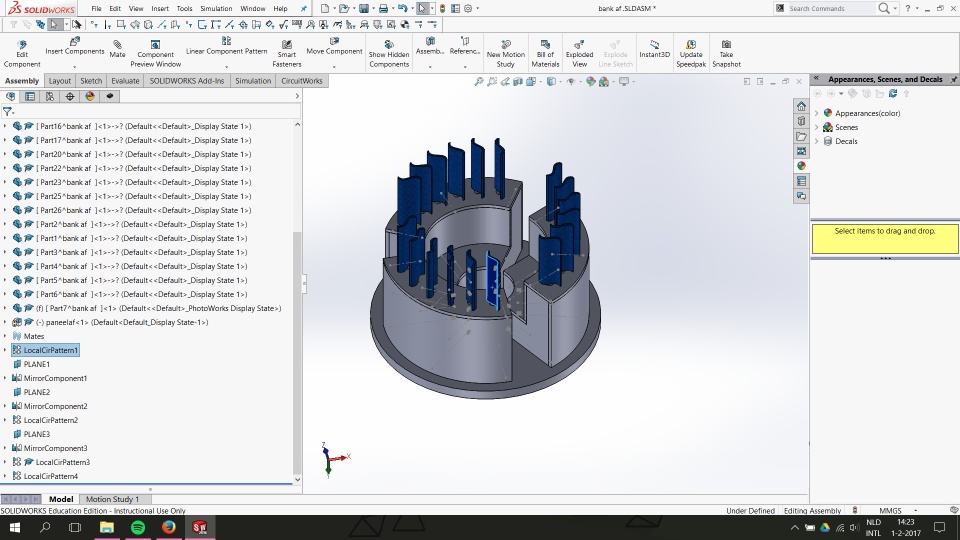This screenshot has width=960, height=540.
Task: Click MMGS units in status bar
Action: (x=890, y=511)
